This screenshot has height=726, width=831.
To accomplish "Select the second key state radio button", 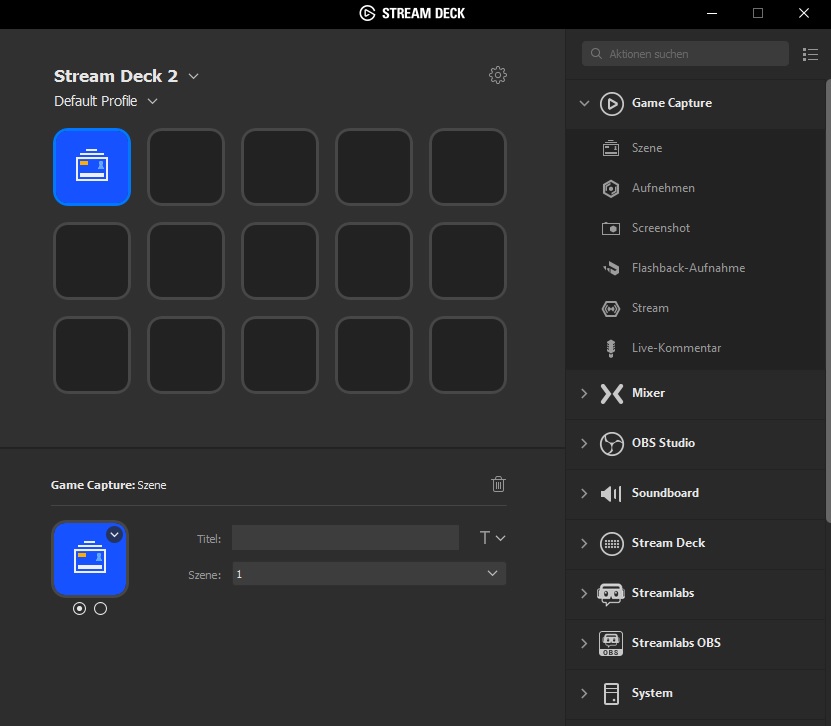I will pyautogui.click(x=100, y=608).
